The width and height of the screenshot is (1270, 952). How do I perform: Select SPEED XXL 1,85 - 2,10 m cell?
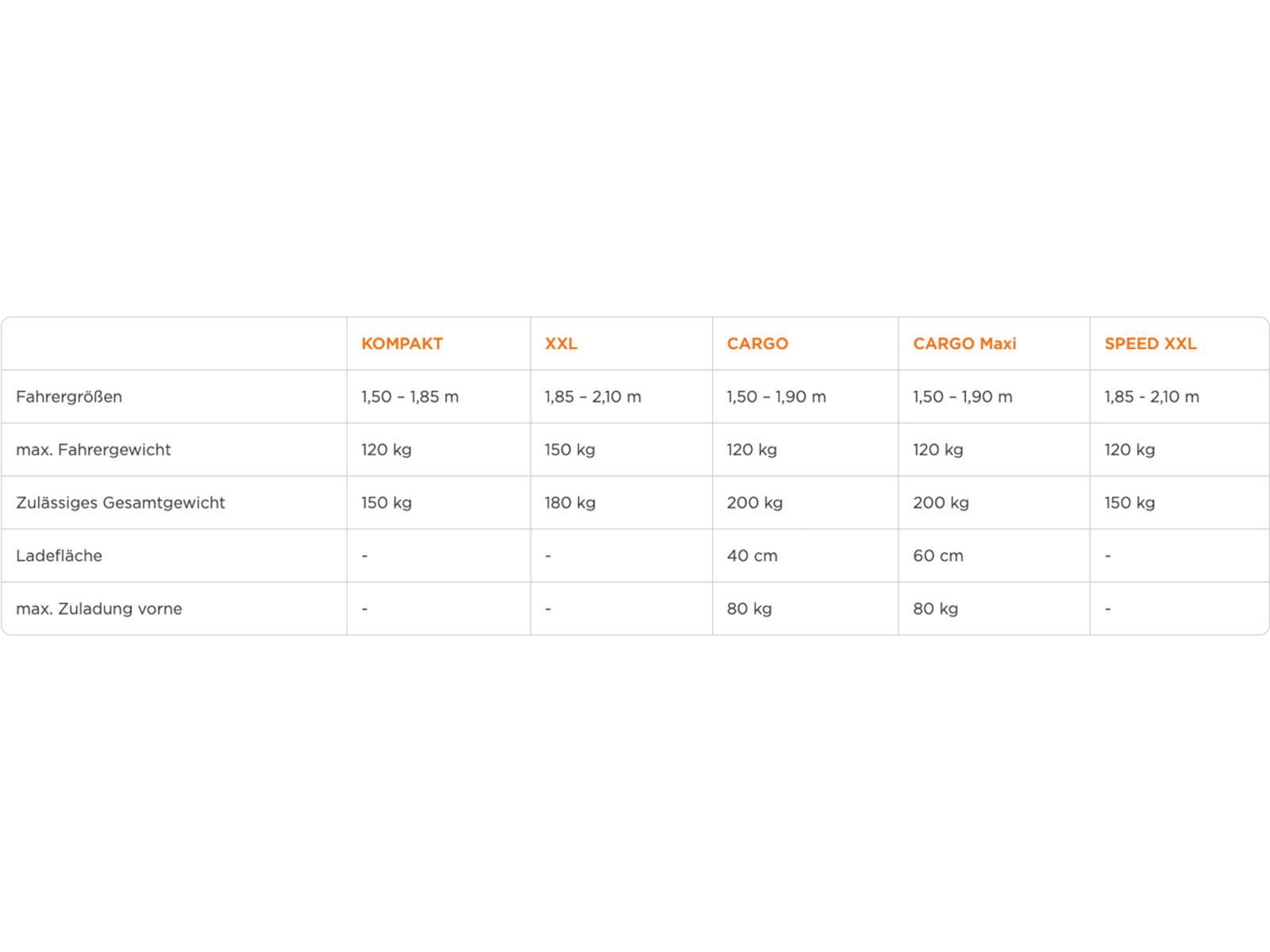(x=1152, y=397)
